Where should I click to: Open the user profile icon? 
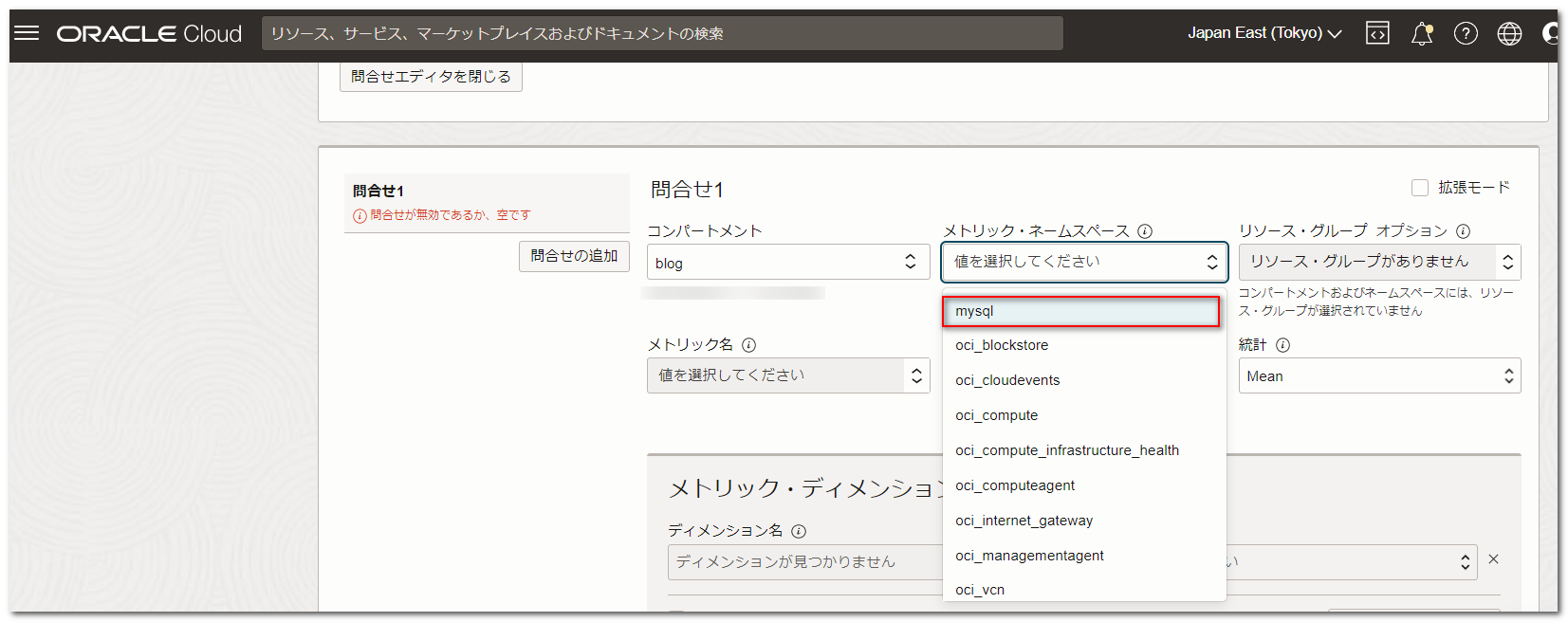1550,33
